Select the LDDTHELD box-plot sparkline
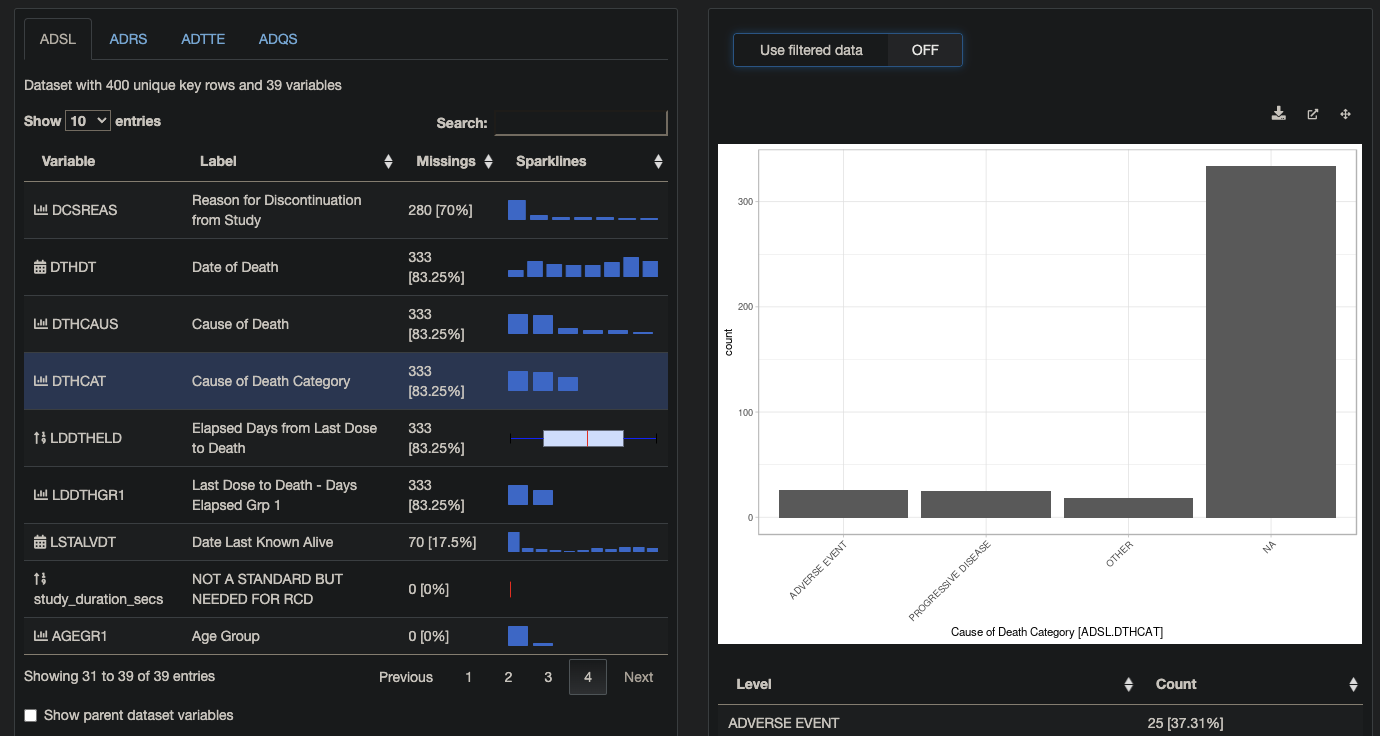Image resolution: width=1380 pixels, height=736 pixels. coord(583,438)
